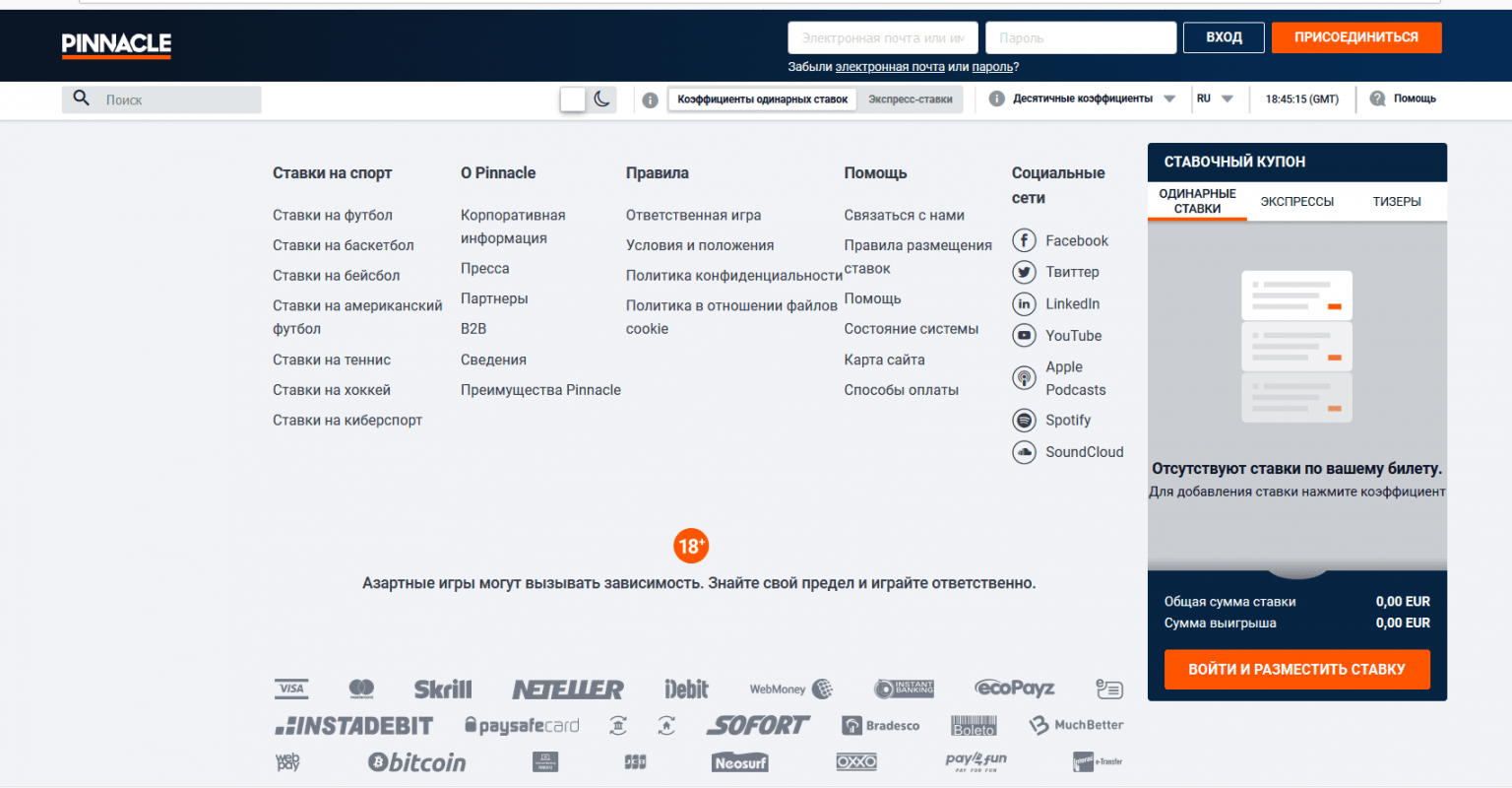Open the B2B link
1512x788 pixels.
[473, 329]
